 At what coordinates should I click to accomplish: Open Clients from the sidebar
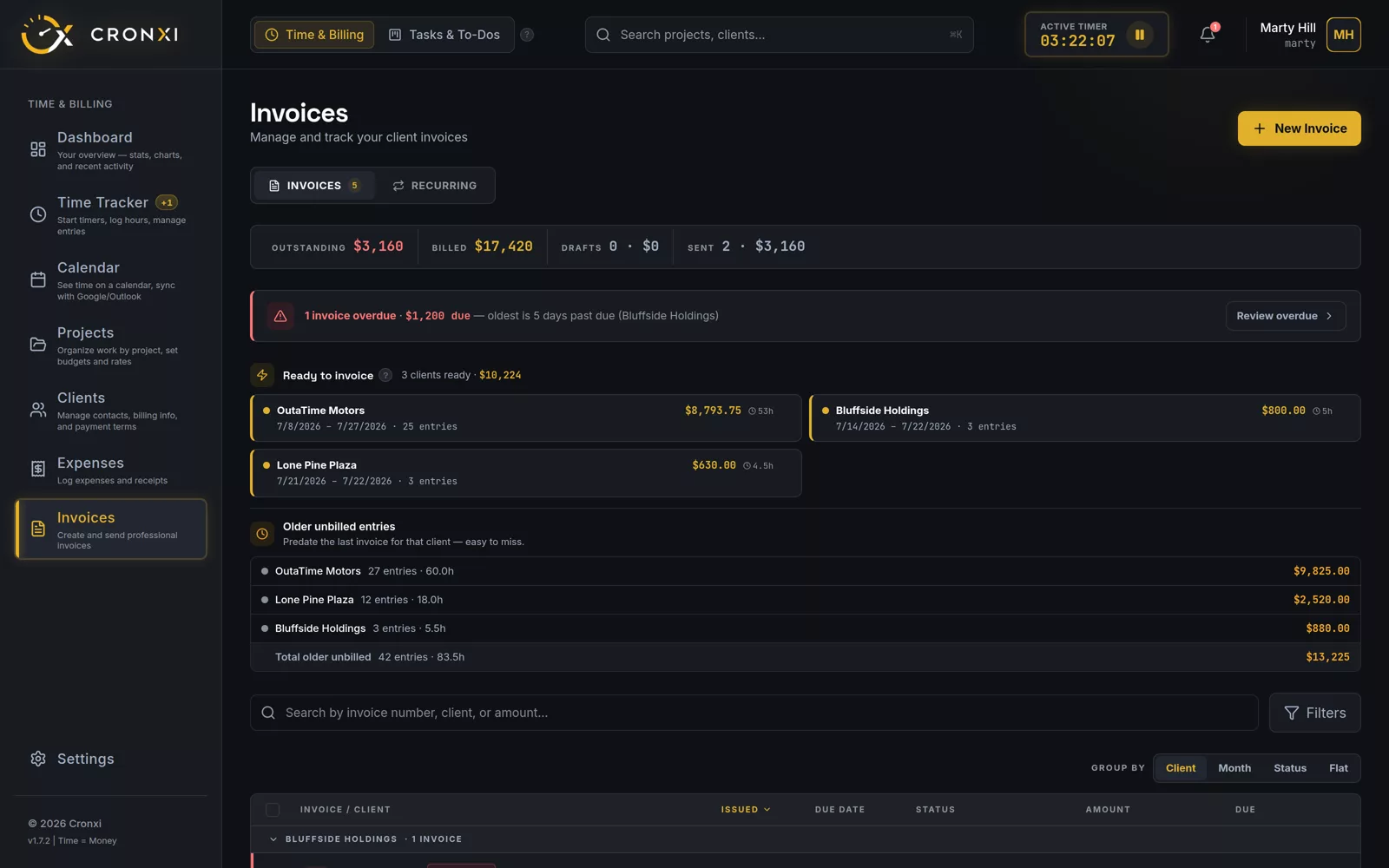click(110, 410)
